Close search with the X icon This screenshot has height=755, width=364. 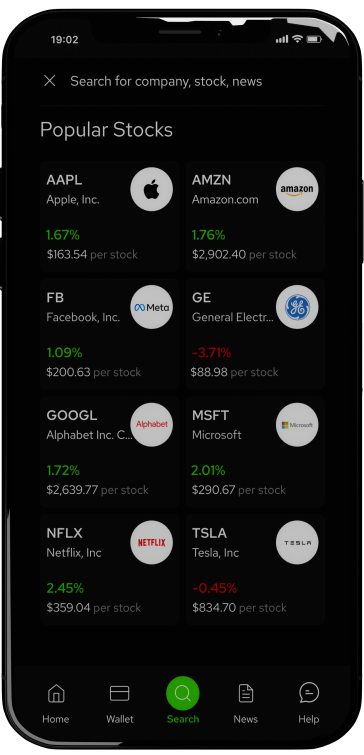pos(50,81)
